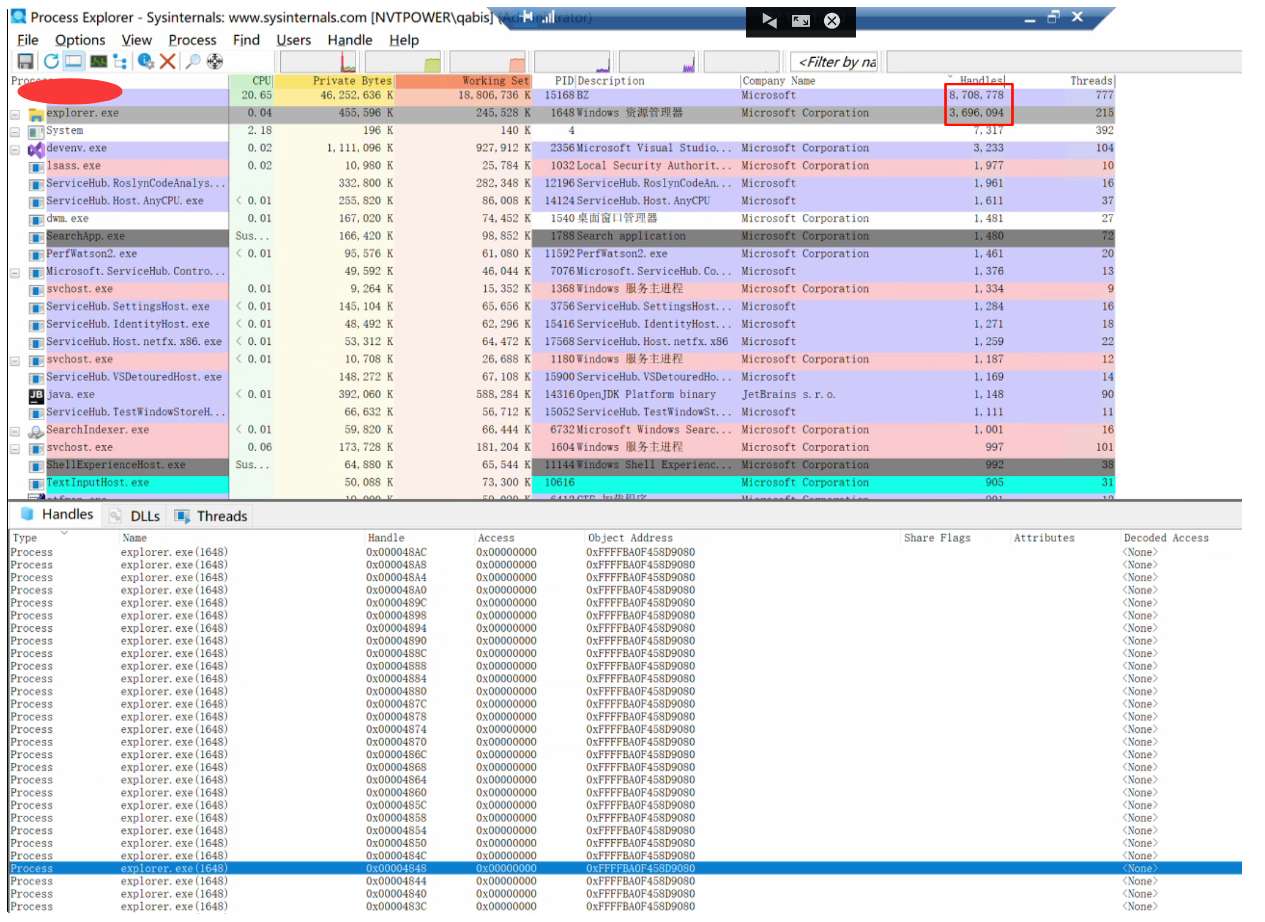This screenshot has width=1265, height=922.
Task: Collapse the explorer.exe process tree node
Action: coord(15,114)
